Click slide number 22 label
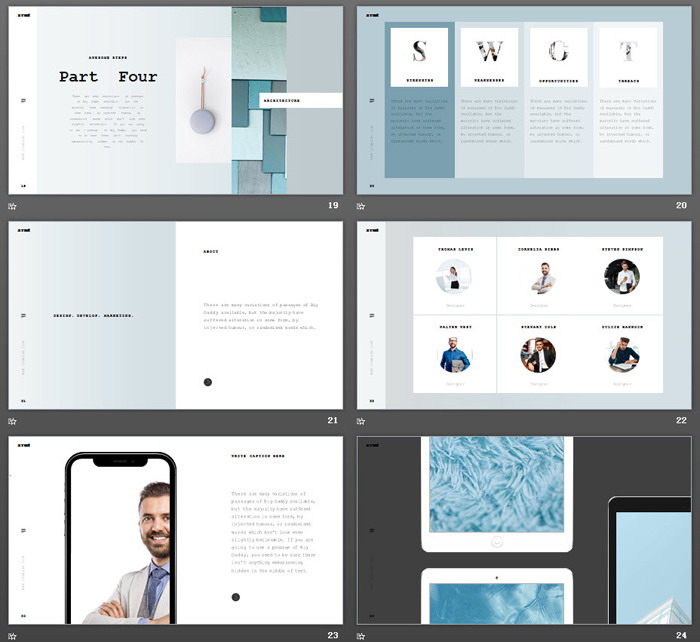Image resolution: width=700 pixels, height=642 pixels. [681, 421]
